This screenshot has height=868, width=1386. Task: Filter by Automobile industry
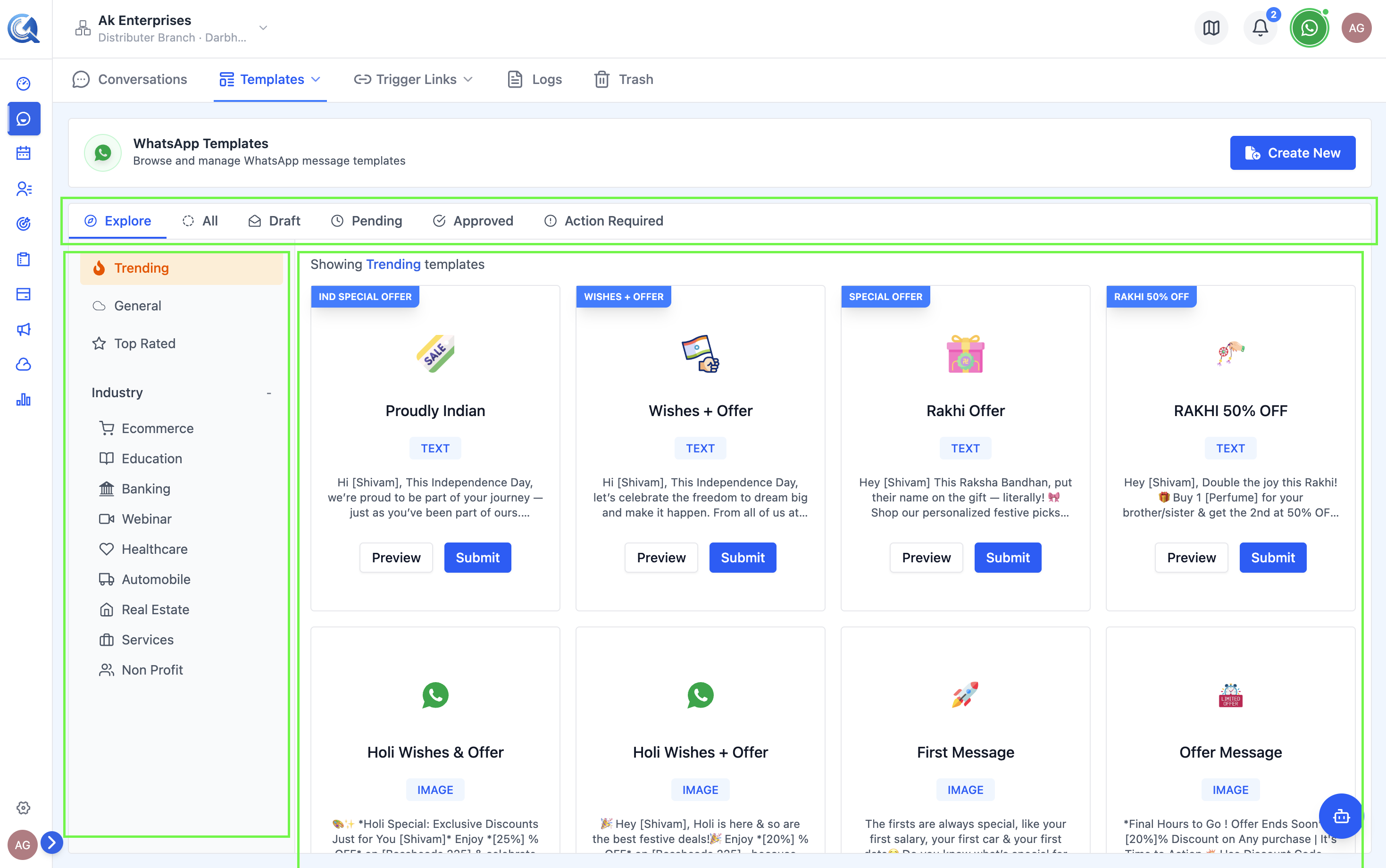coord(145,579)
